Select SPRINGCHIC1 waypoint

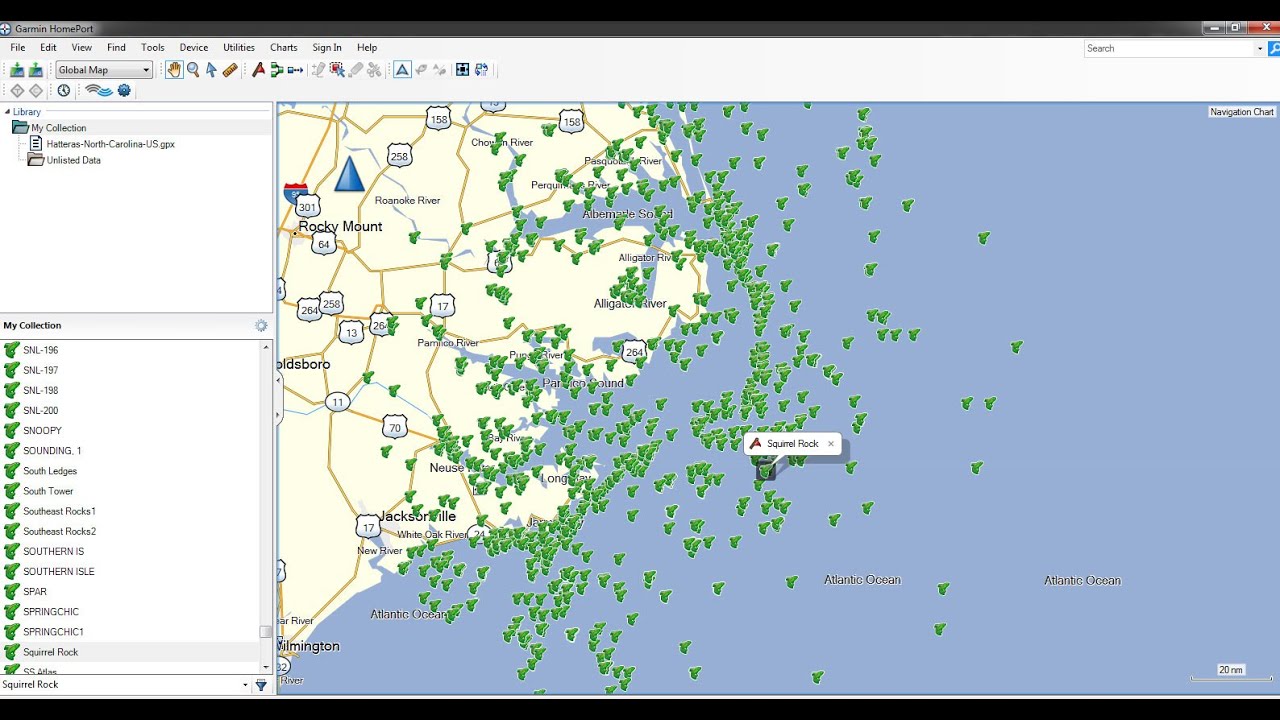130,632
